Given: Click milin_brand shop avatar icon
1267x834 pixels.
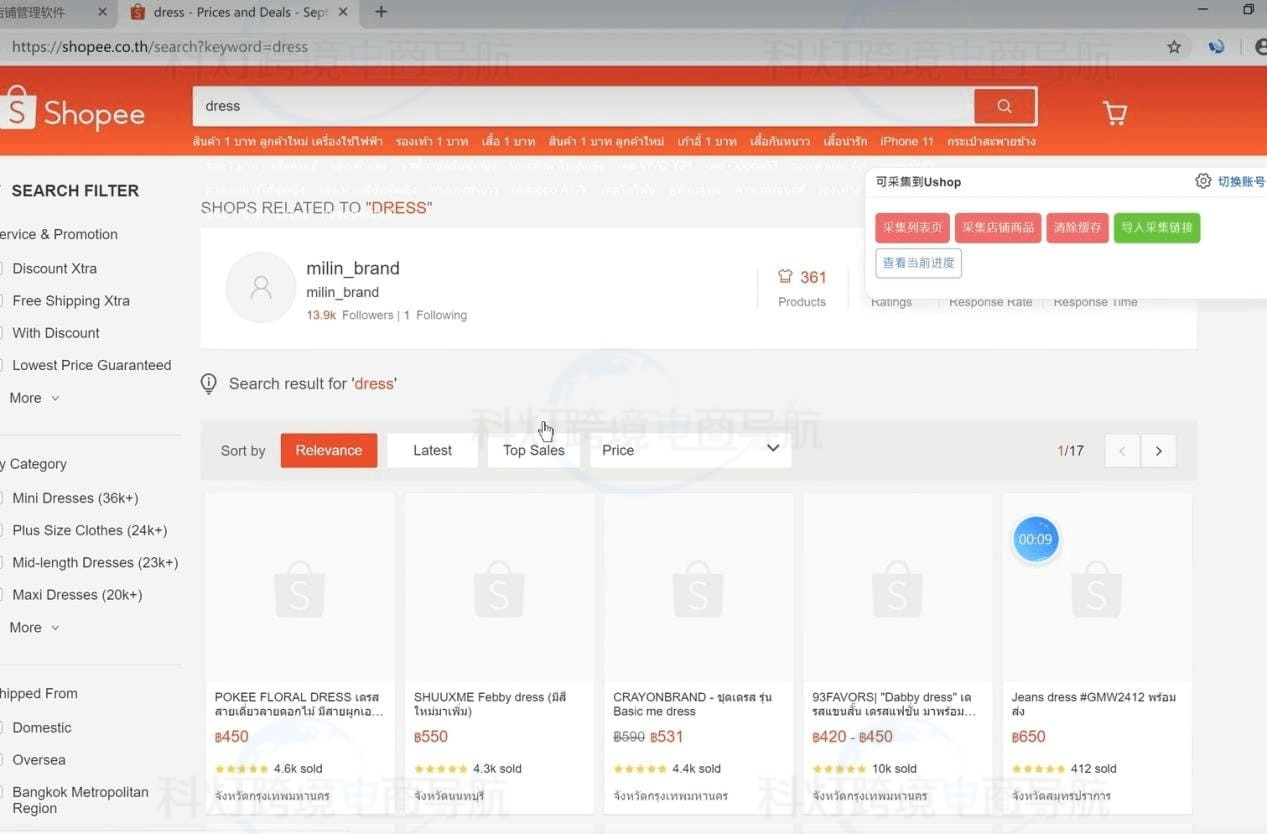Looking at the screenshot, I should 261,287.
